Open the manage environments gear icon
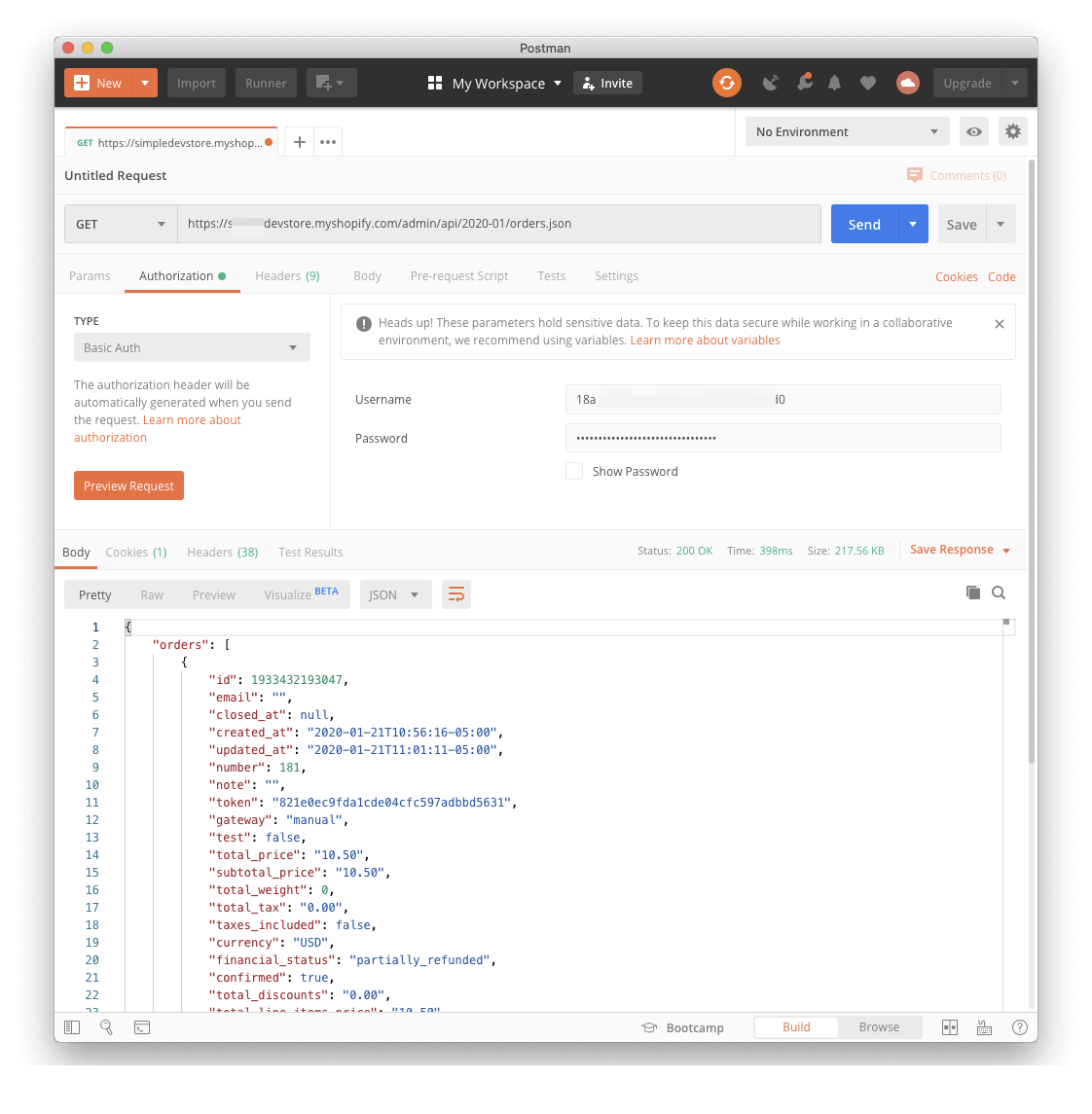The image size is (1092, 1114). [x=1012, y=132]
